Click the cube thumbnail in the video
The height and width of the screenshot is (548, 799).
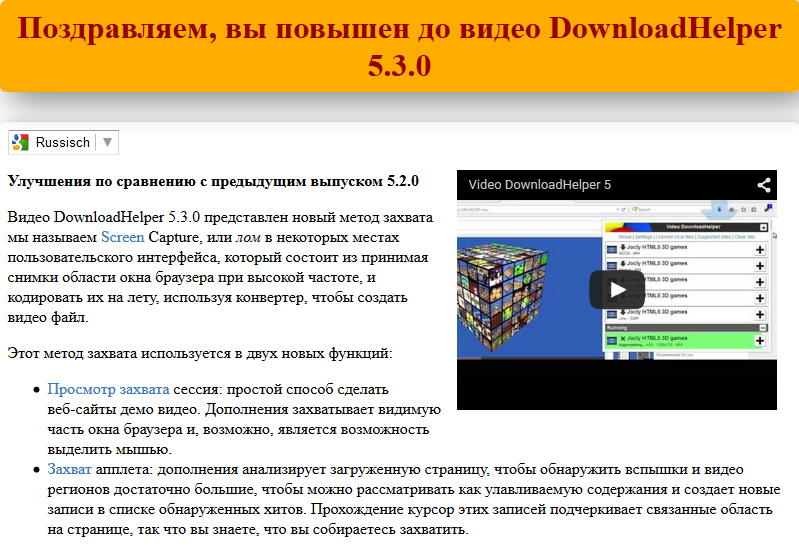click(x=502, y=297)
